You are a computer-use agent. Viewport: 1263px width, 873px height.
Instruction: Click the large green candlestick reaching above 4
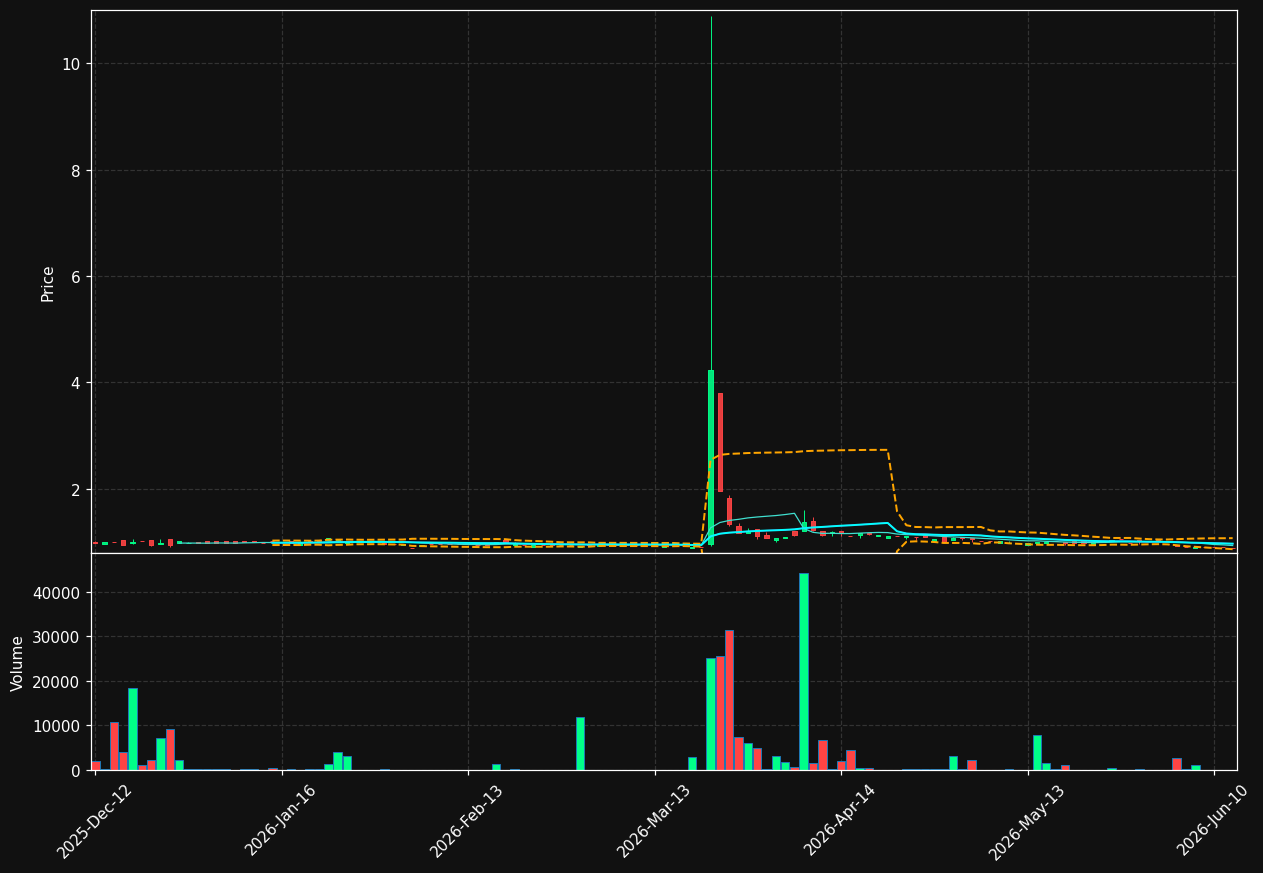[711, 457]
